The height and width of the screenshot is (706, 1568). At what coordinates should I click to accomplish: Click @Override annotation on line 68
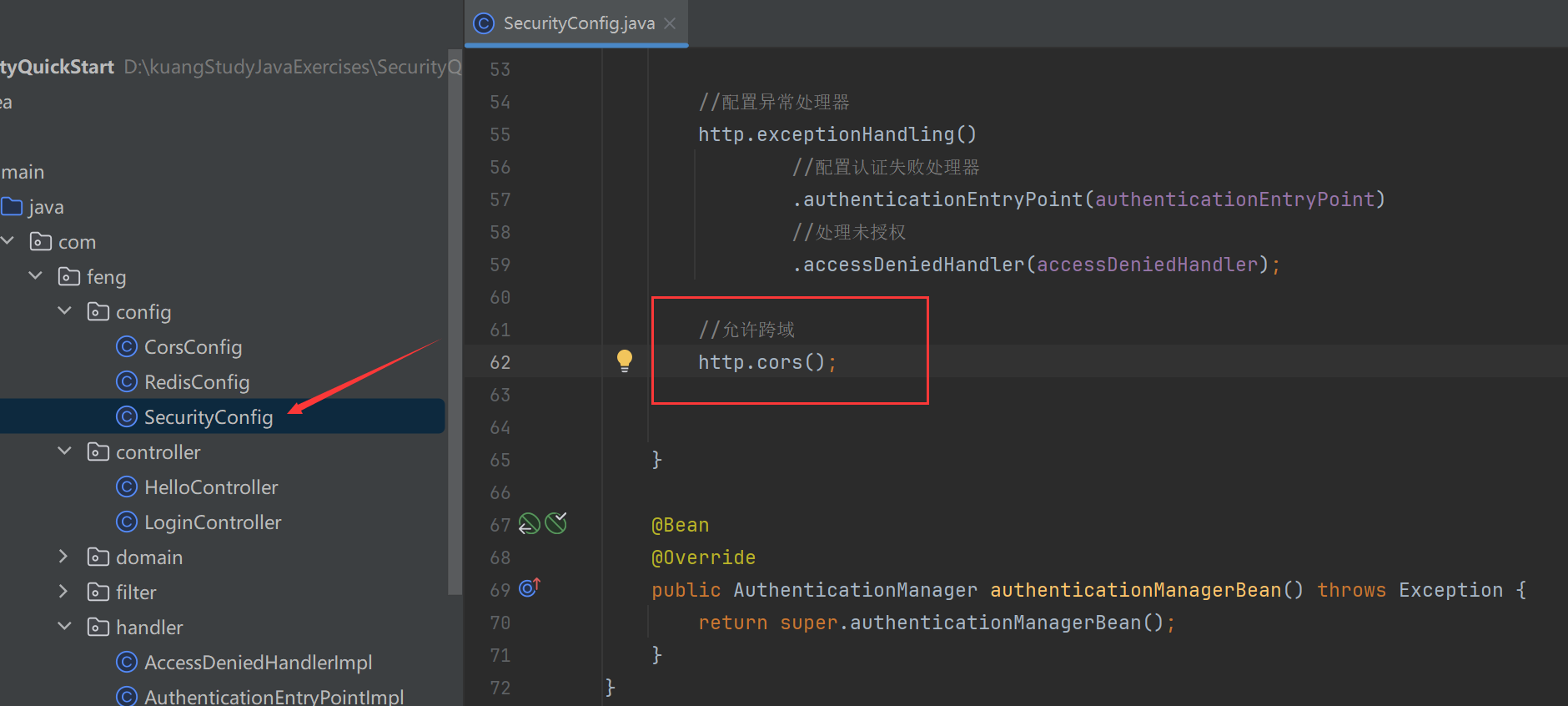tap(704, 557)
